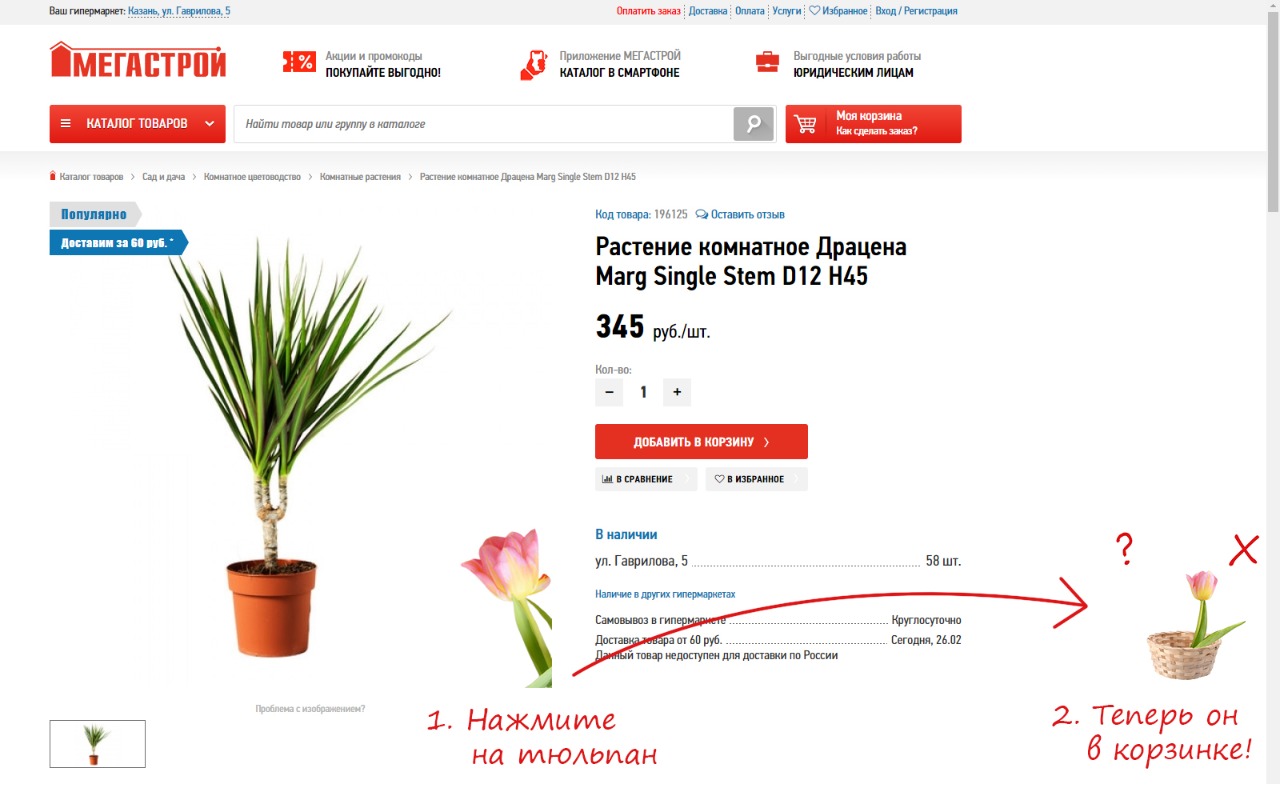Image resolution: width=1280 pixels, height=800 pixels.
Task: Toggle В избранное heart button
Action: coord(756,479)
